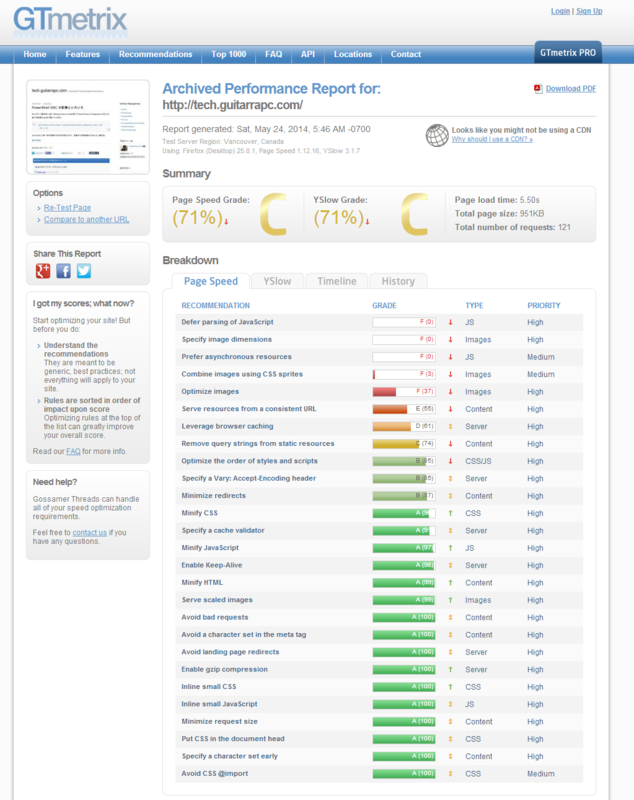Viewport: 634px width, 800px height.
Task: Click the trend arrow on Leverage browser caching row
Action: pyautogui.click(x=450, y=427)
